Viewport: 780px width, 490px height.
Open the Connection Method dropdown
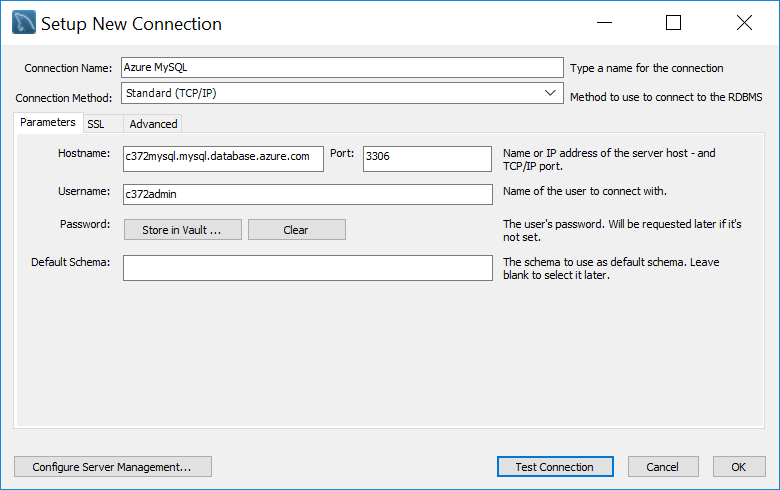coord(342,93)
